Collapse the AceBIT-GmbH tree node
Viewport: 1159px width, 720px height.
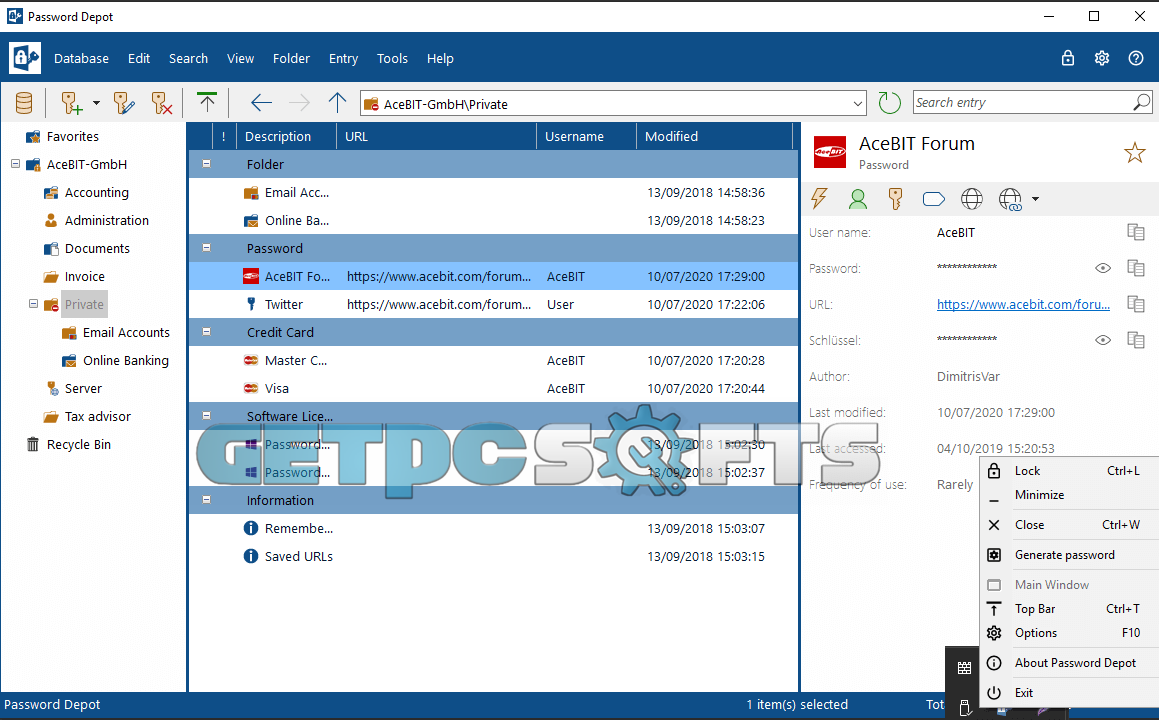tap(15, 164)
